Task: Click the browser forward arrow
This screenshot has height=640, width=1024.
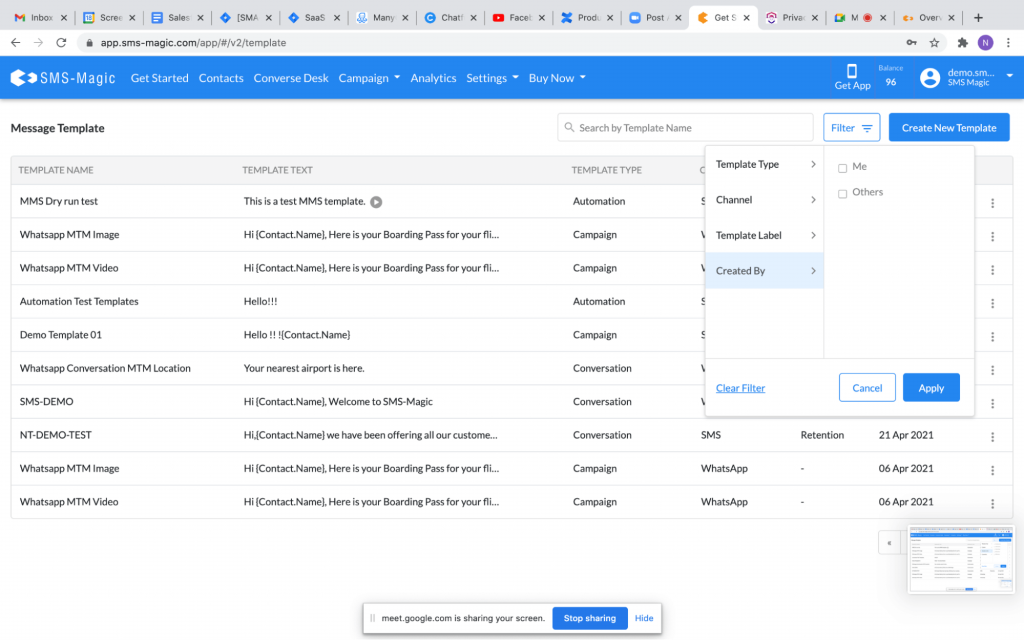Action: pos(39,42)
